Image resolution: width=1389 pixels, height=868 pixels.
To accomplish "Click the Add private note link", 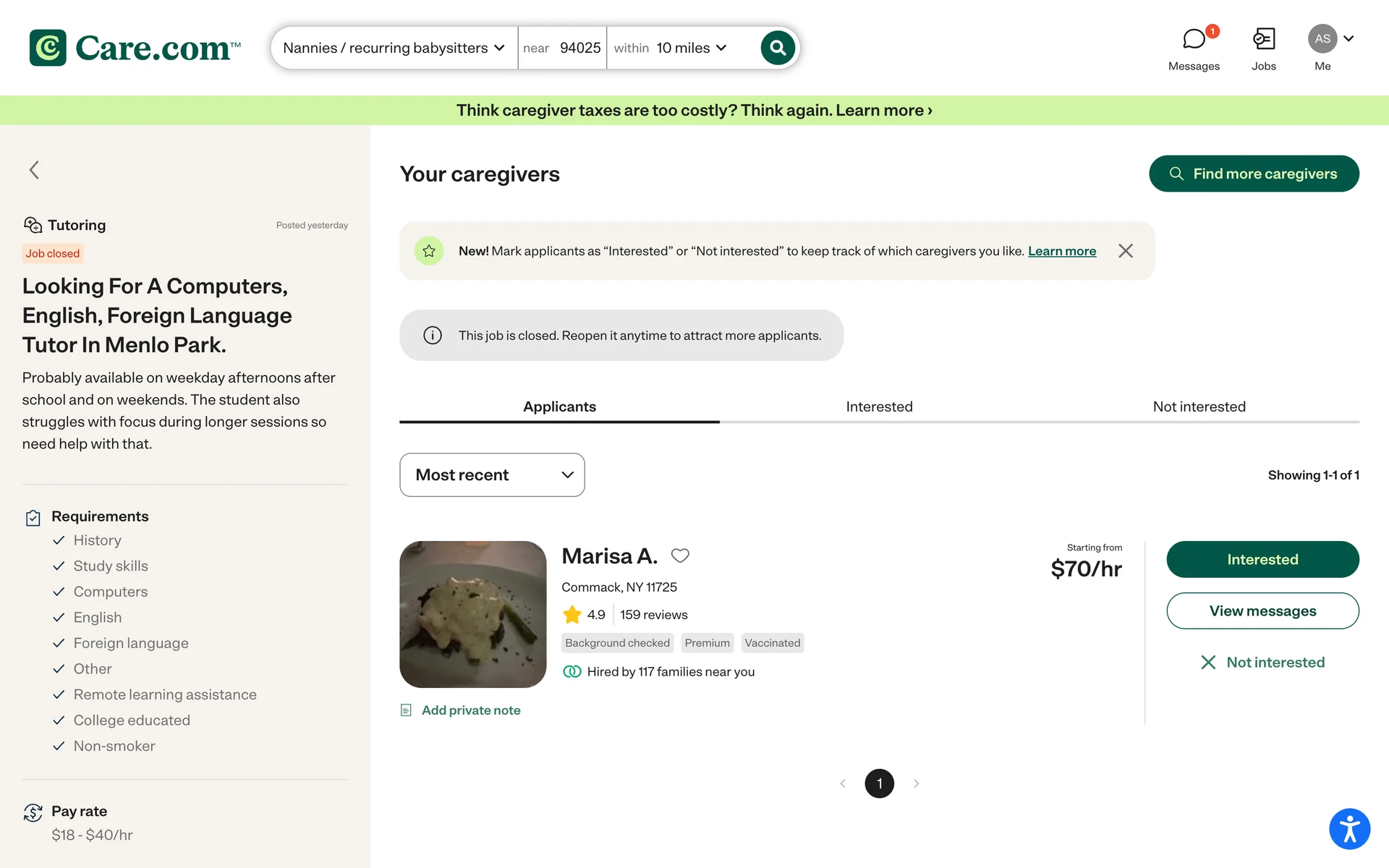I will (470, 710).
